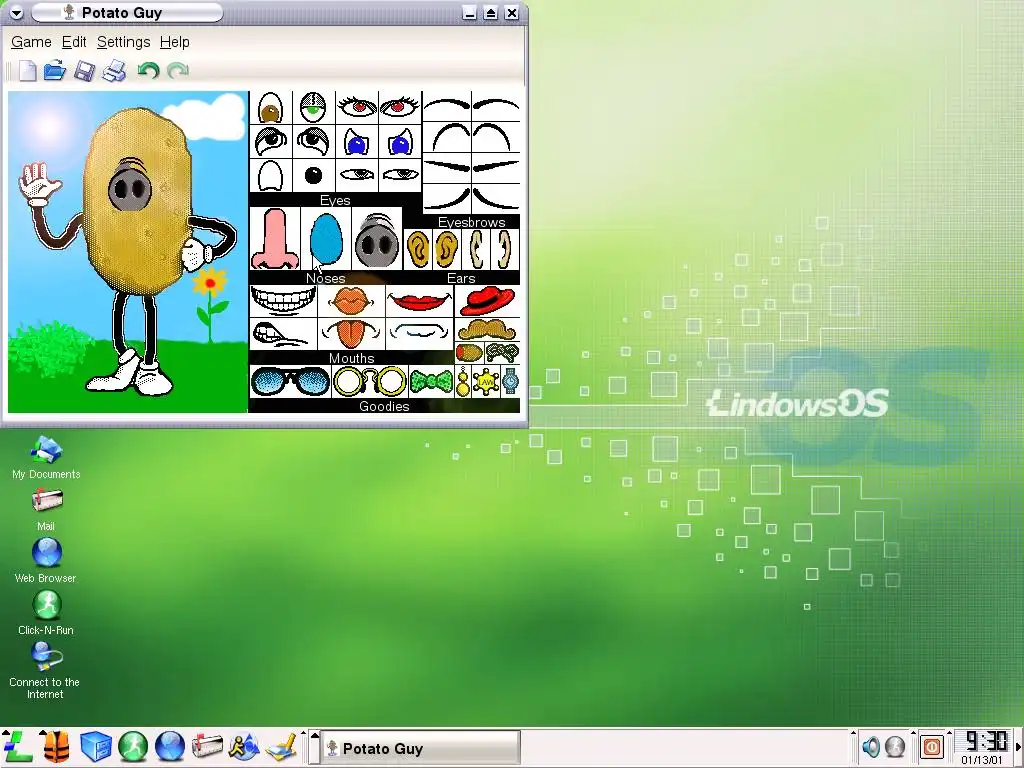Image resolution: width=1024 pixels, height=768 pixels.
Task: Pick the yellow round spectacles goodie
Action: pos(370,381)
